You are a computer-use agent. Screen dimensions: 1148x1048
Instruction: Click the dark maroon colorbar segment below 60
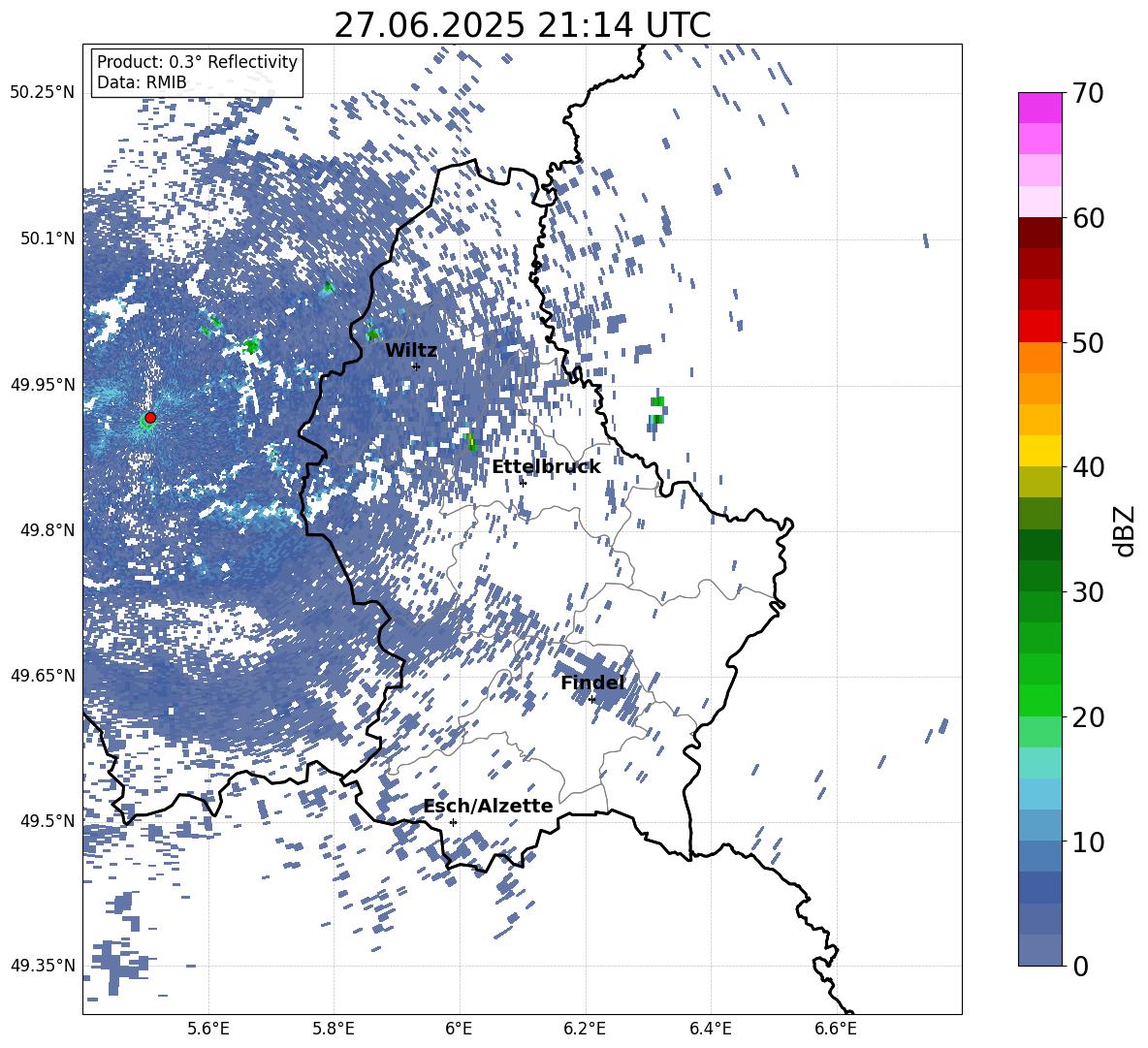point(1040,233)
